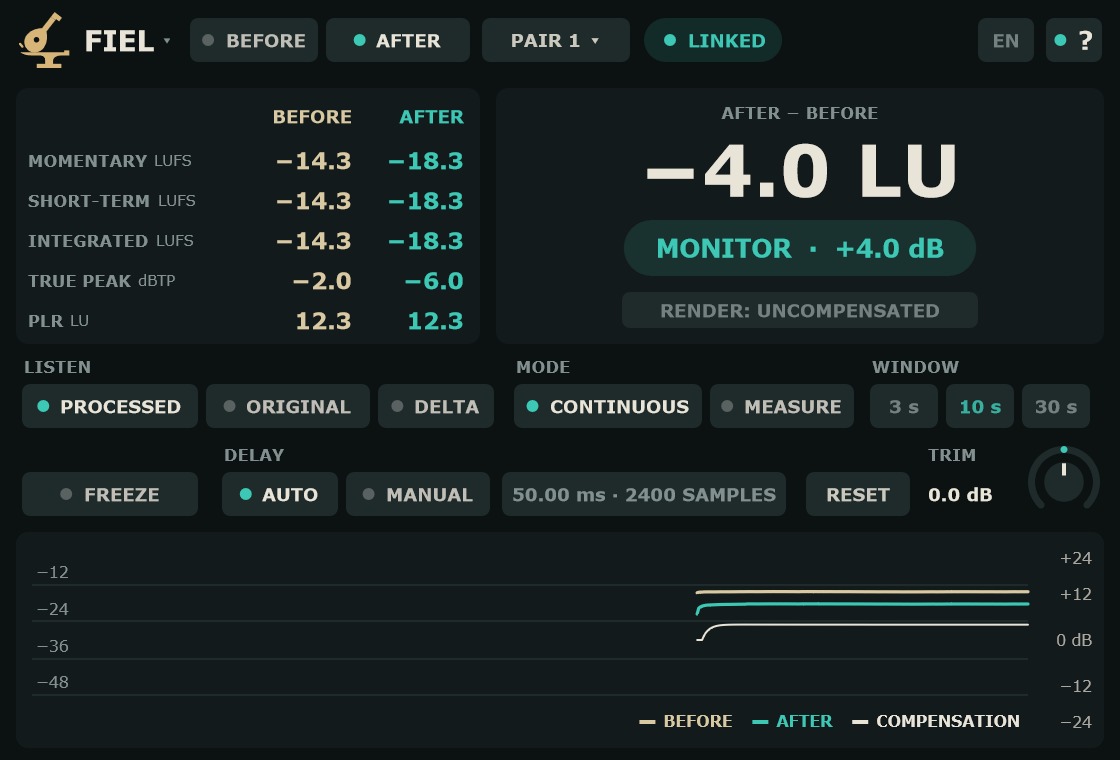1120x760 pixels.
Task: Toggle the FREEZE button
Action: (x=110, y=494)
